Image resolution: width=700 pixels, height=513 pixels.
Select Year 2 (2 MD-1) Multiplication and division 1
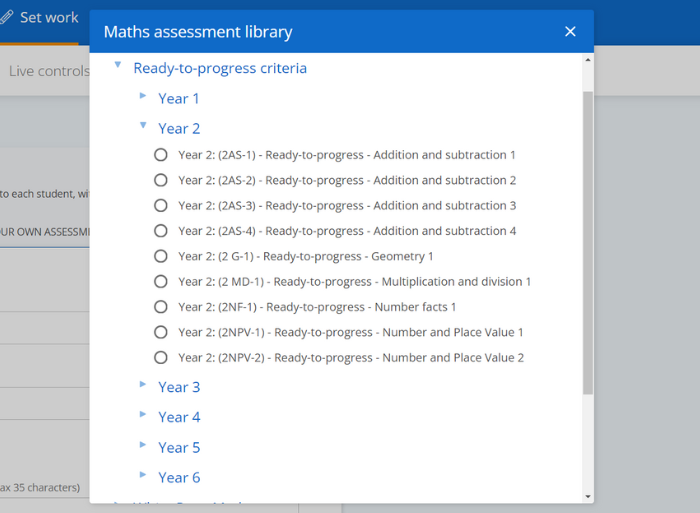tap(161, 282)
